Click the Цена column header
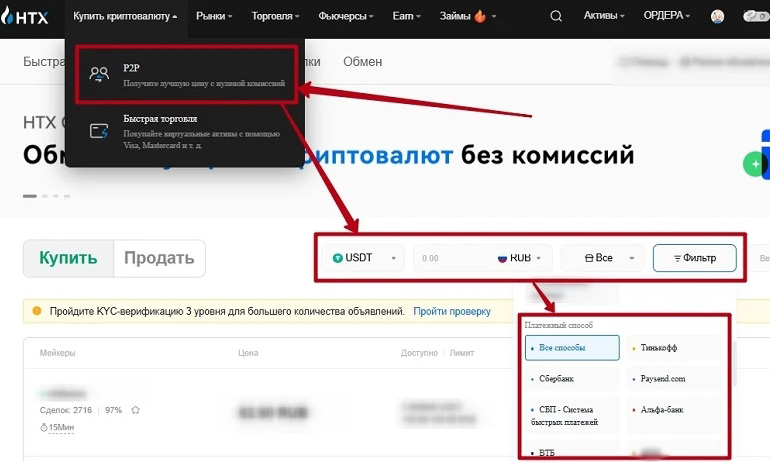The height and width of the screenshot is (462, 770). tap(248, 353)
